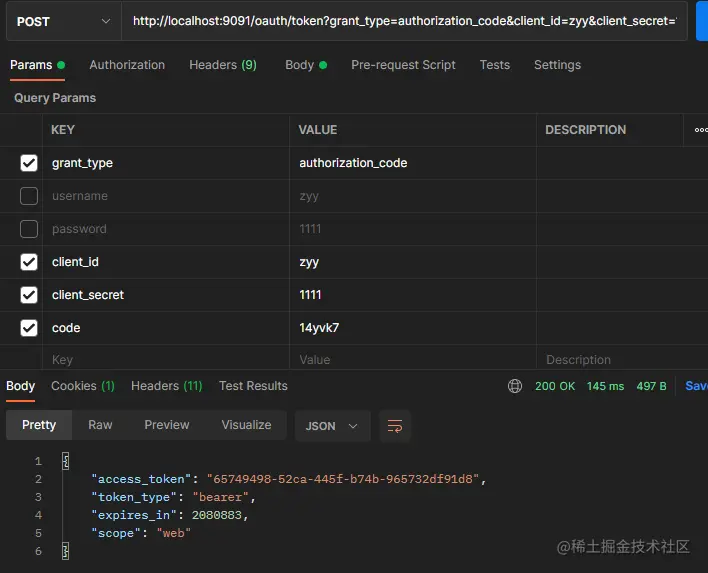Click the request URL field

point(404,21)
